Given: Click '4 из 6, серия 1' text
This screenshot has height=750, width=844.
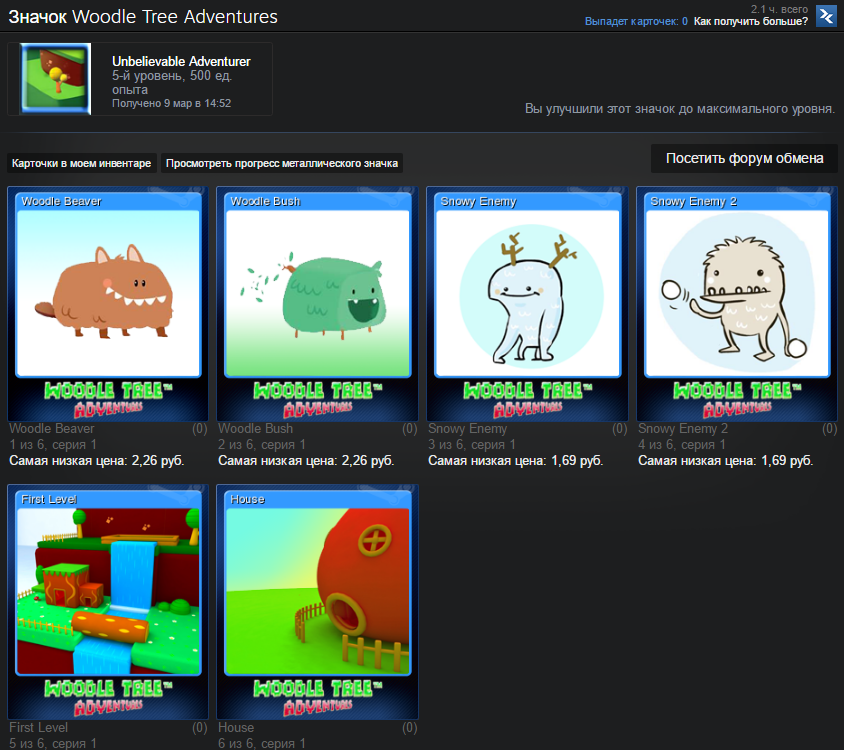Looking at the screenshot, I should click(x=681, y=445).
